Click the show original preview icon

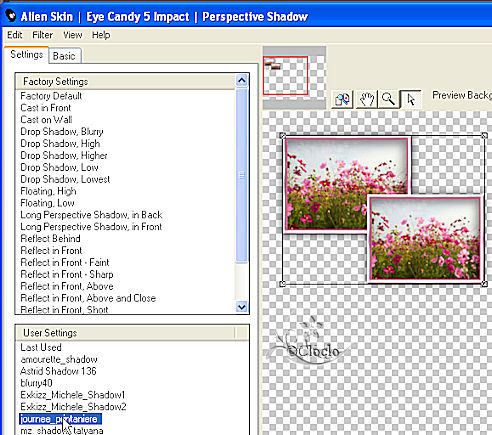342,99
